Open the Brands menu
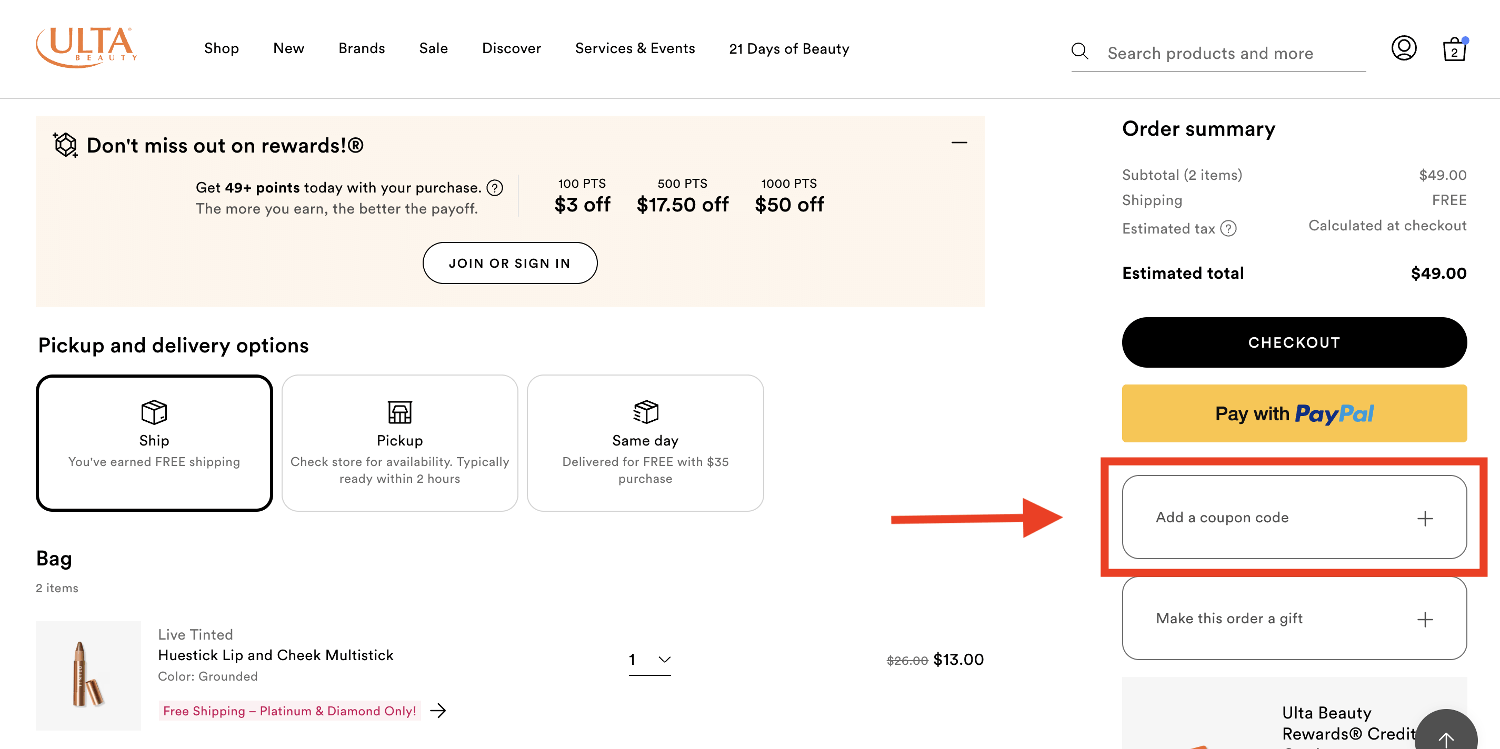This screenshot has height=749, width=1500. [362, 48]
